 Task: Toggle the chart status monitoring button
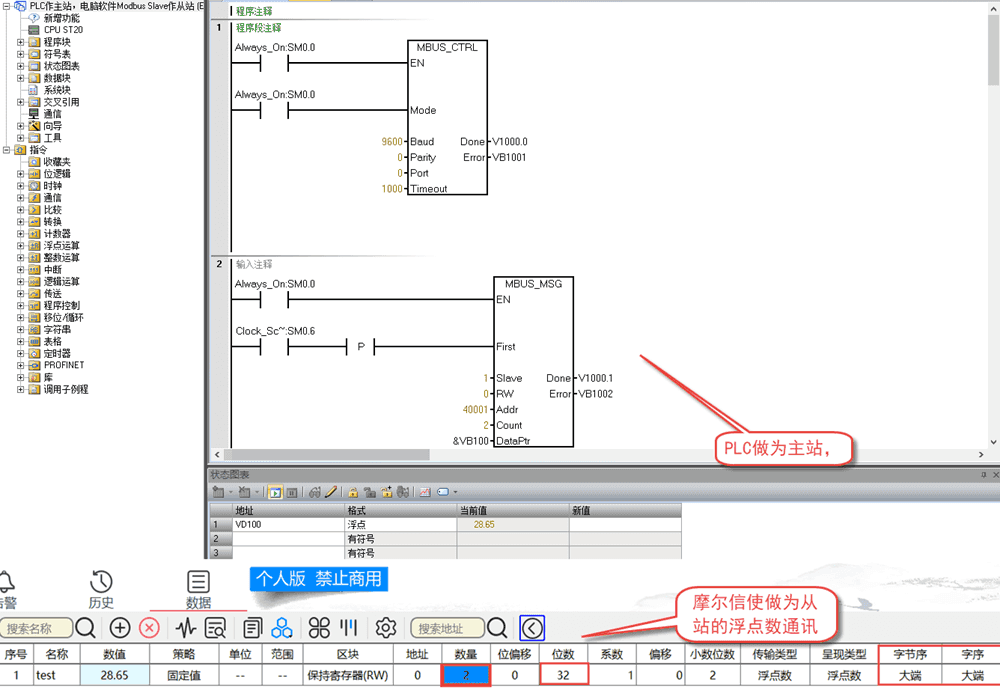coord(276,492)
